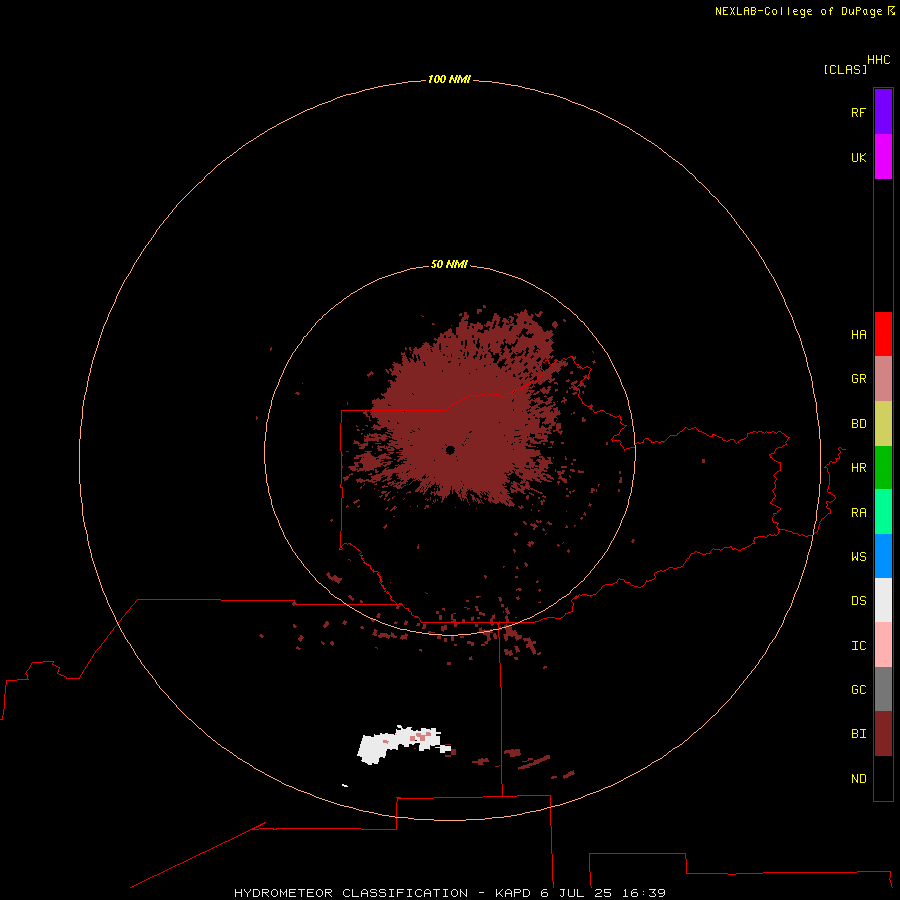Viewport: 900px width, 900px height.
Task: Click the BD legend label
Action: (858, 424)
